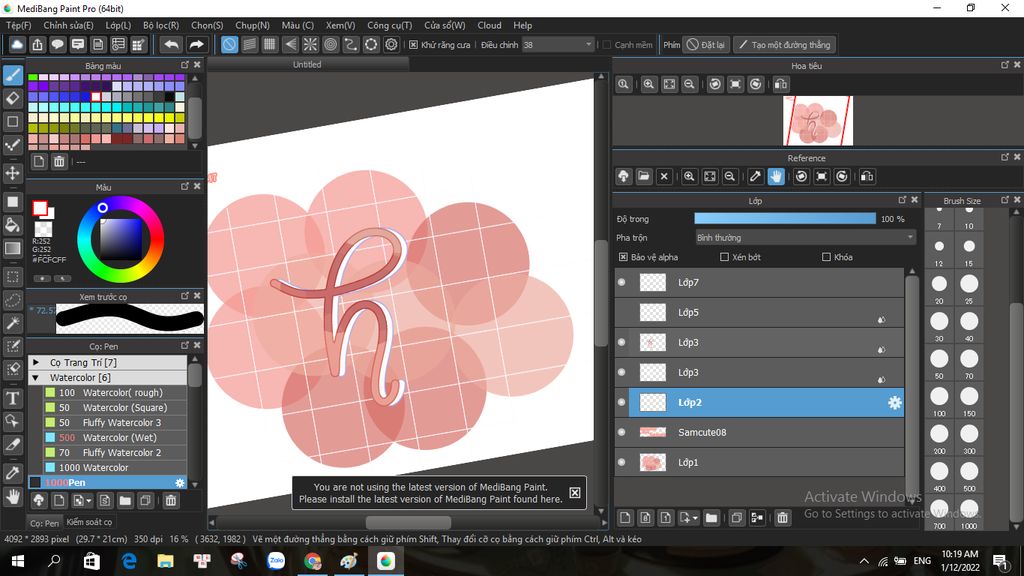Viewport: 1024px width, 576px height.
Task: Activate the Magic Wand selection tool
Action: click(x=13, y=323)
